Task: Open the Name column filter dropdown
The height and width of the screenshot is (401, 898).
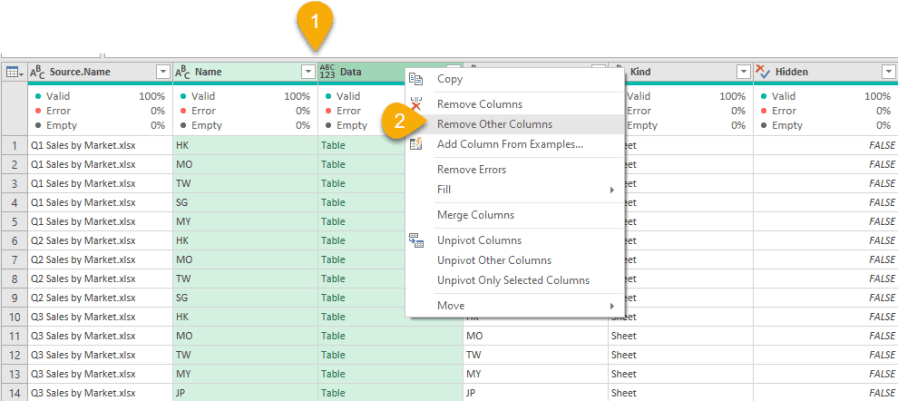Action: coord(308,72)
